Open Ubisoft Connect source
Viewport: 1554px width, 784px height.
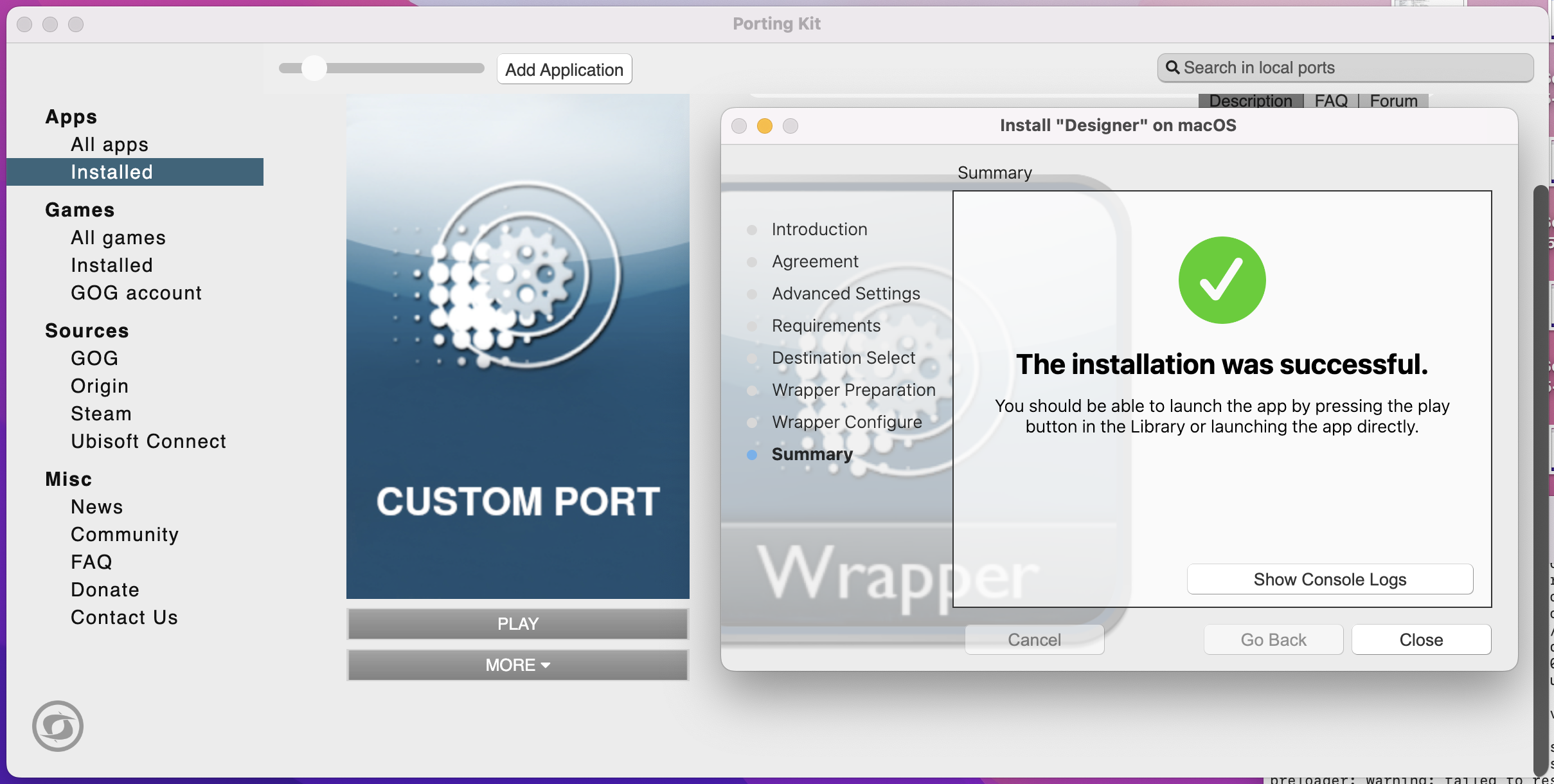[x=148, y=441]
